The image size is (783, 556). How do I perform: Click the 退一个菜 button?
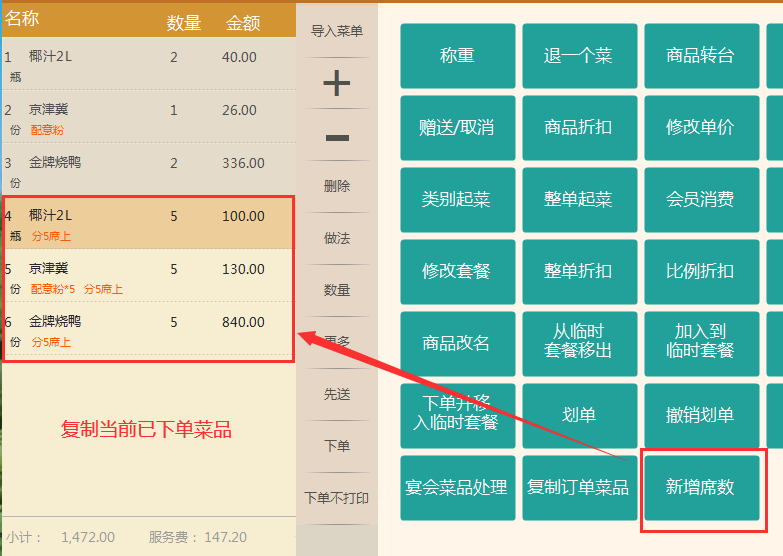pos(579,56)
